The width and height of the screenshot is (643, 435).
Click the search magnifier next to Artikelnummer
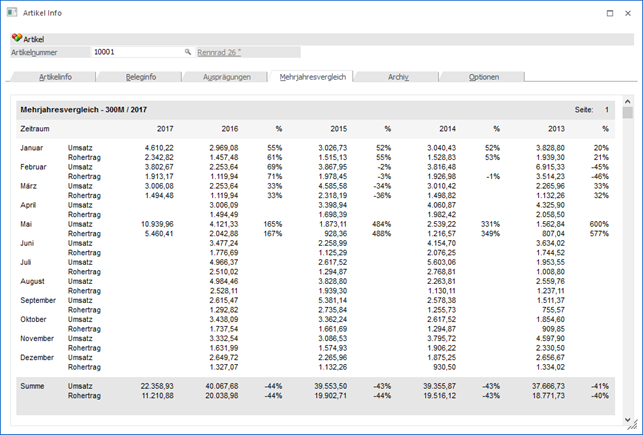click(187, 51)
